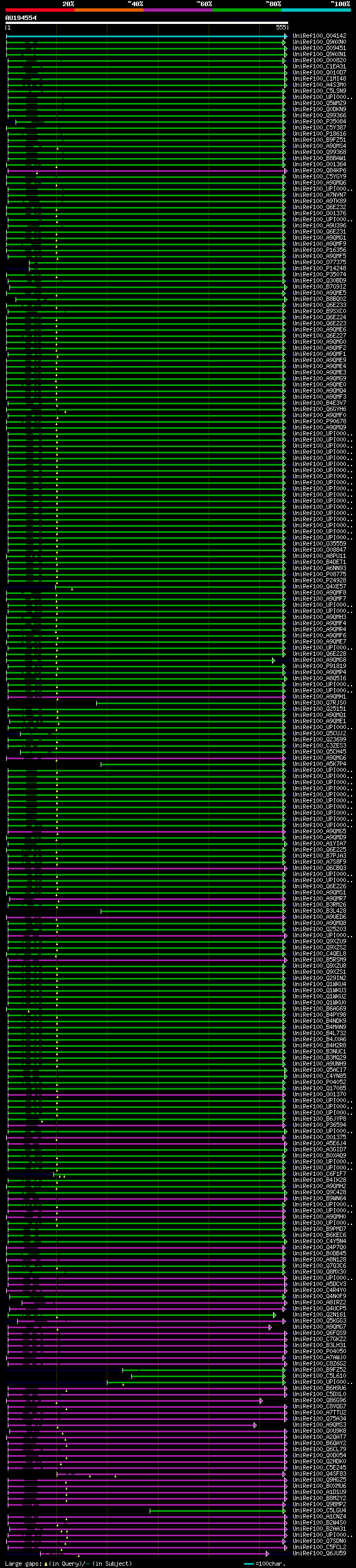The height and width of the screenshot is (1568, 356).
Task: Click UniRef100_P16356 hit label
Action: (319, 250)
